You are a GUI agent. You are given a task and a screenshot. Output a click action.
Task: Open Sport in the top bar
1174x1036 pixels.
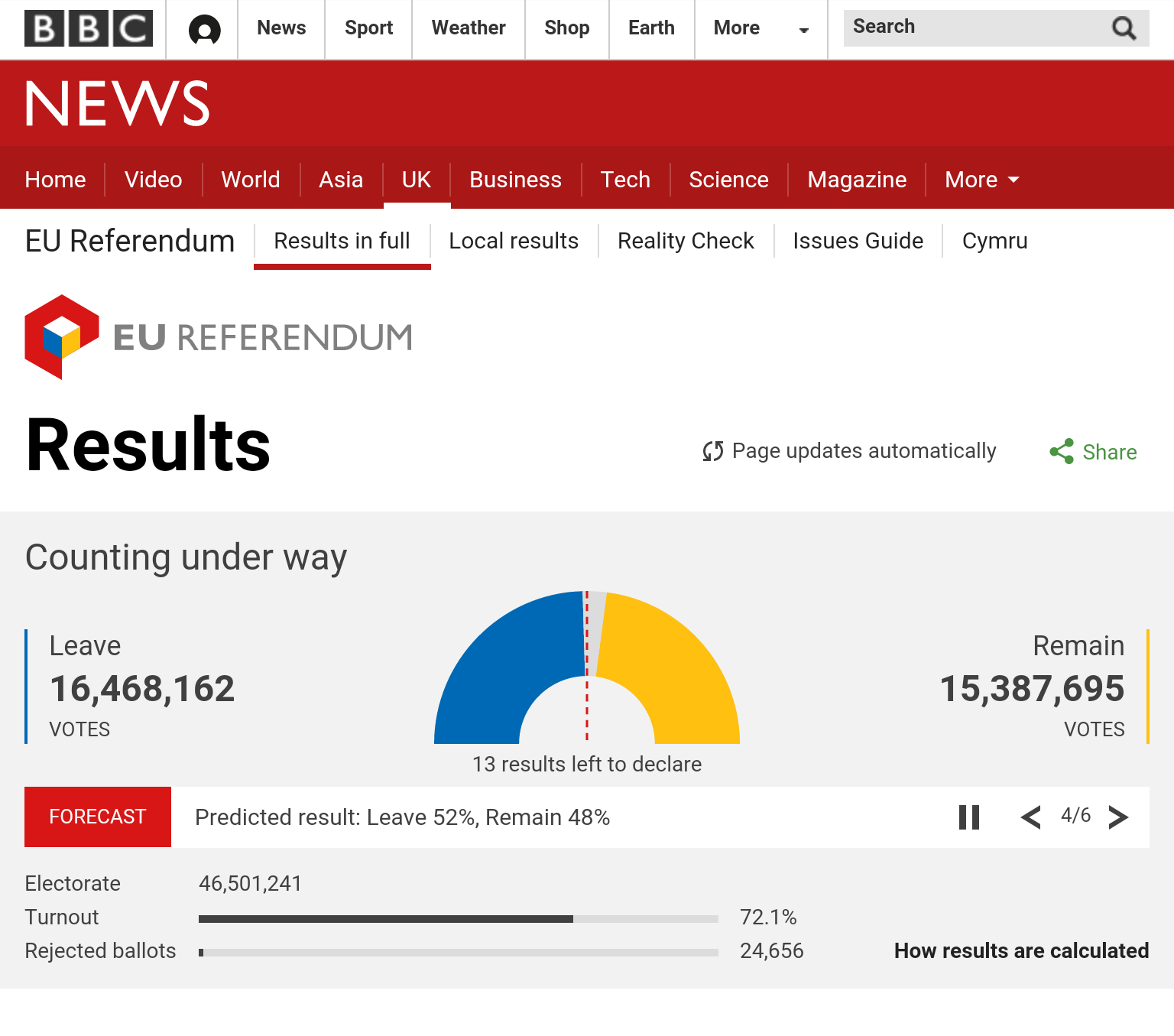(368, 28)
